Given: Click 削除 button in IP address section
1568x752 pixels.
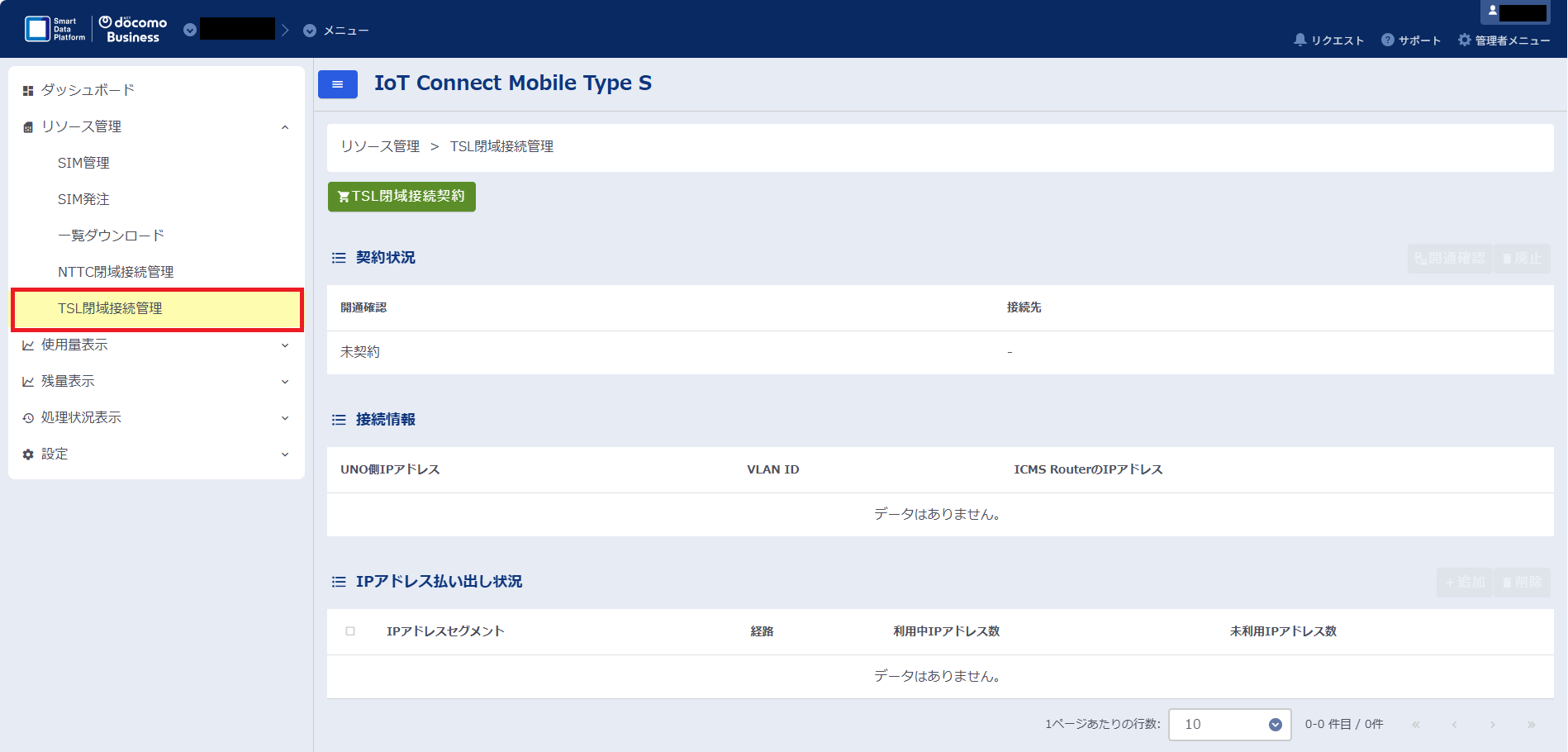Looking at the screenshot, I should 1522,583.
